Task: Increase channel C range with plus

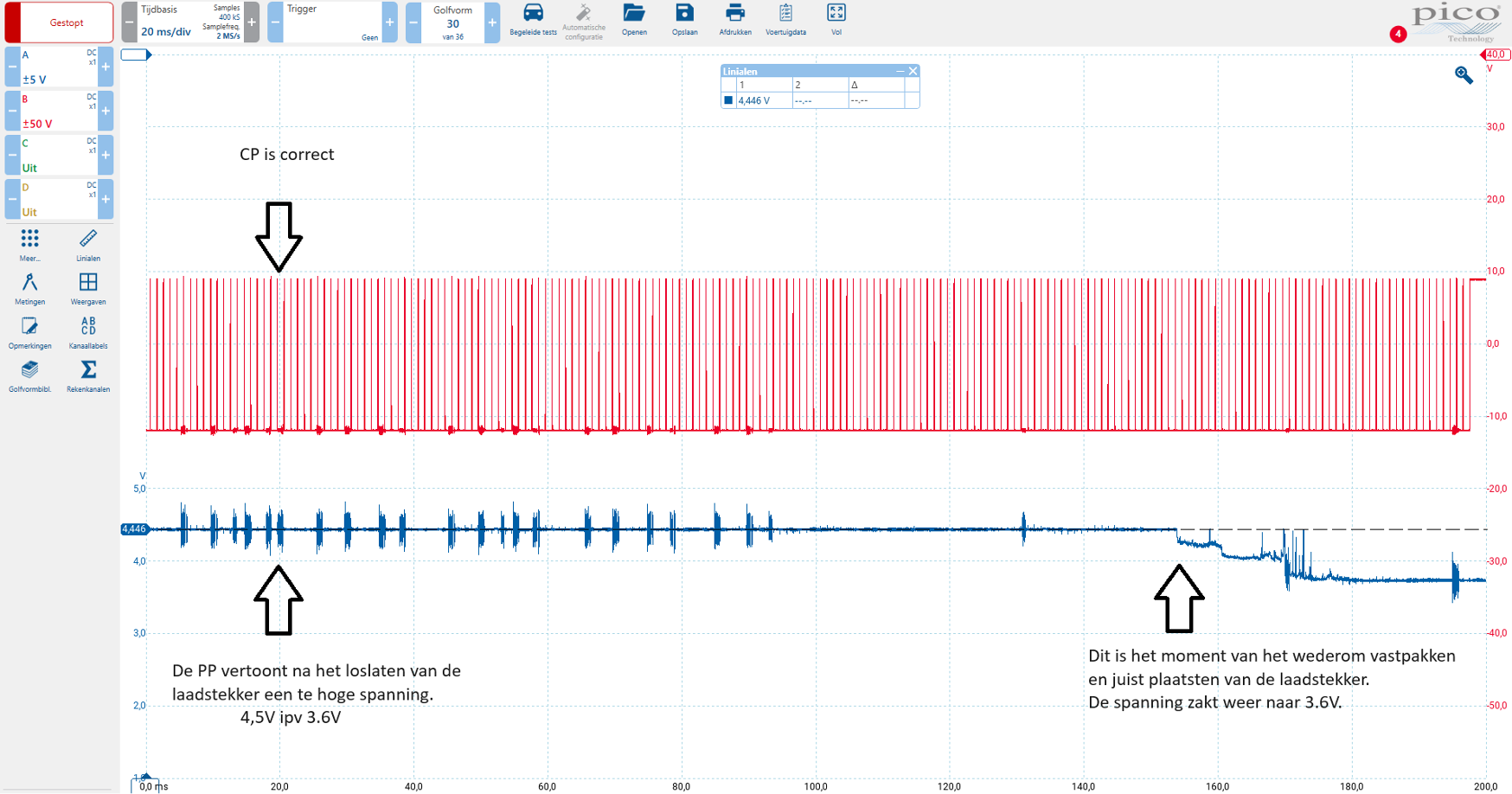Action: click(106, 155)
